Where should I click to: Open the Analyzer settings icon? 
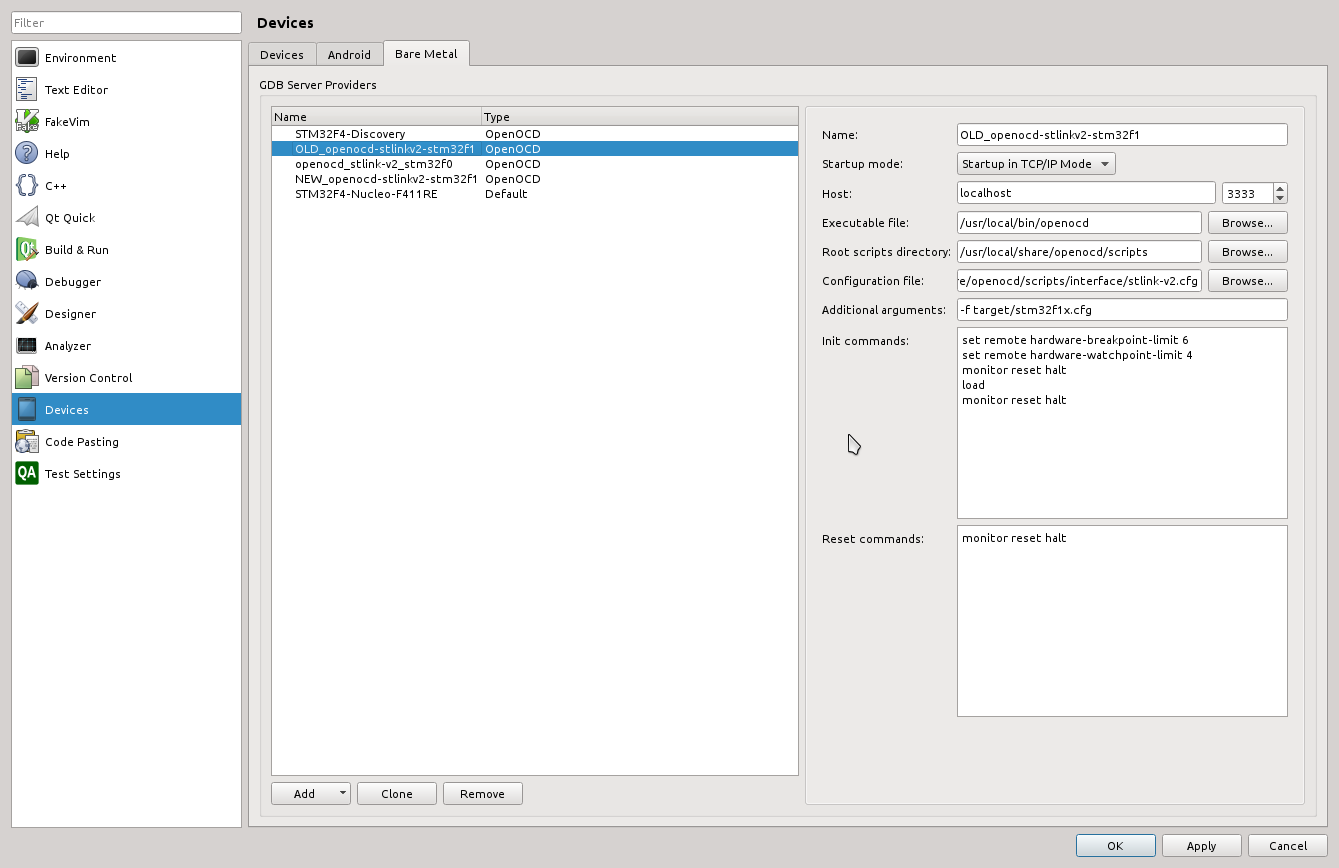(x=27, y=346)
